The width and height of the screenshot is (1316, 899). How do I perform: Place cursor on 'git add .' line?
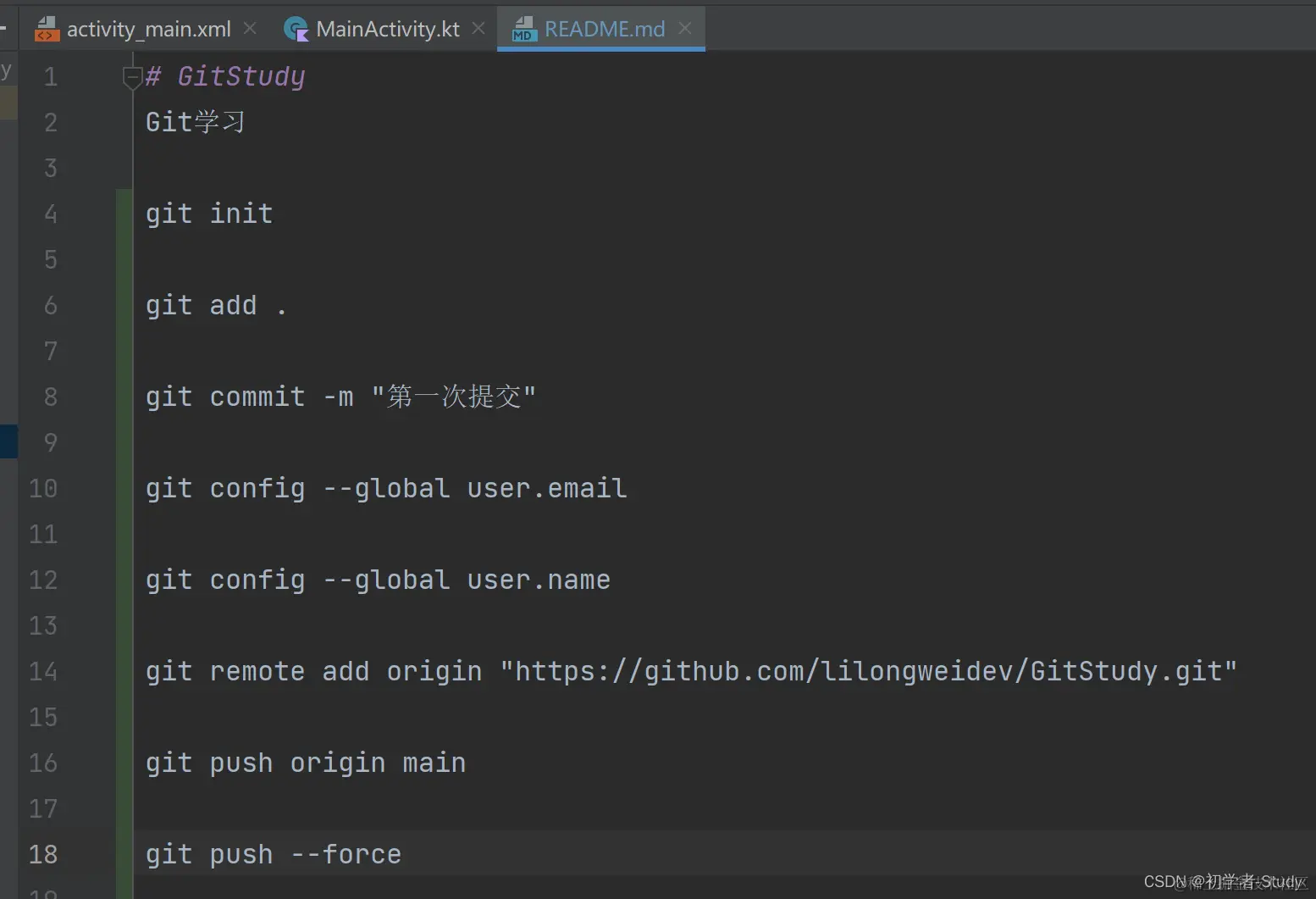[216, 305]
